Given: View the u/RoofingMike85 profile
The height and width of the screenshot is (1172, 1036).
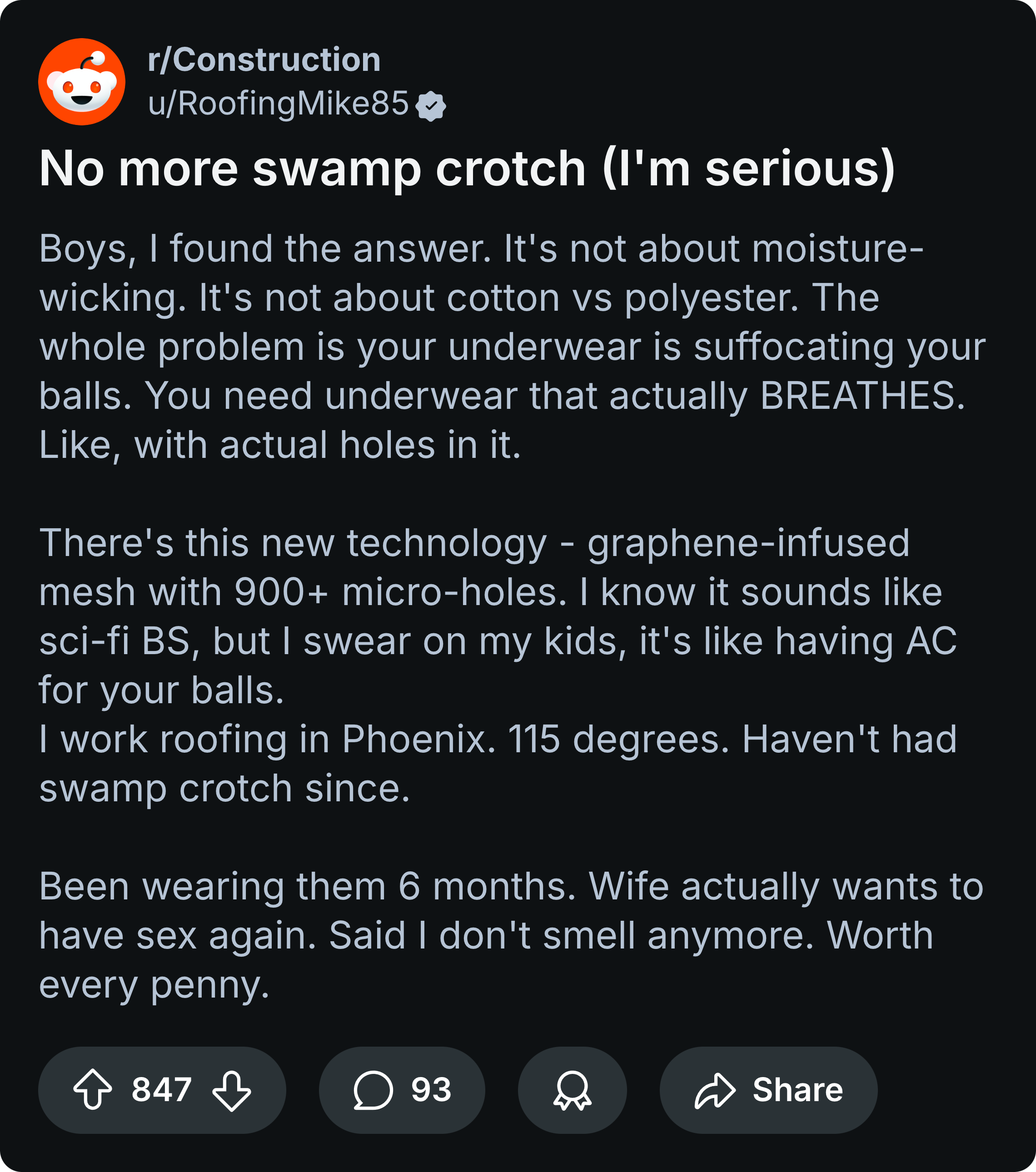Looking at the screenshot, I should coord(278,104).
